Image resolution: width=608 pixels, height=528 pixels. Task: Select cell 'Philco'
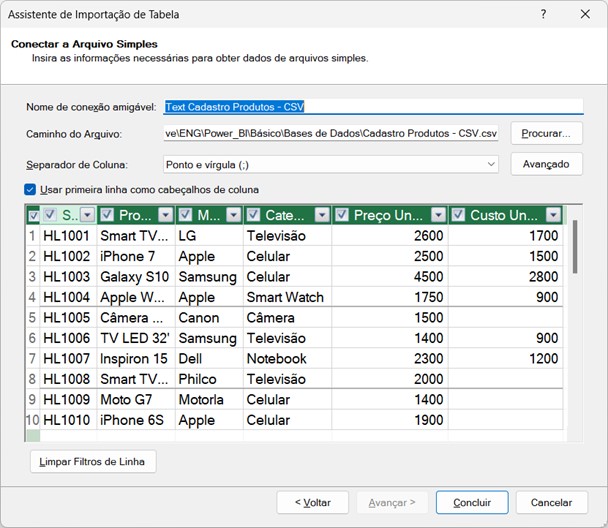[209, 379]
